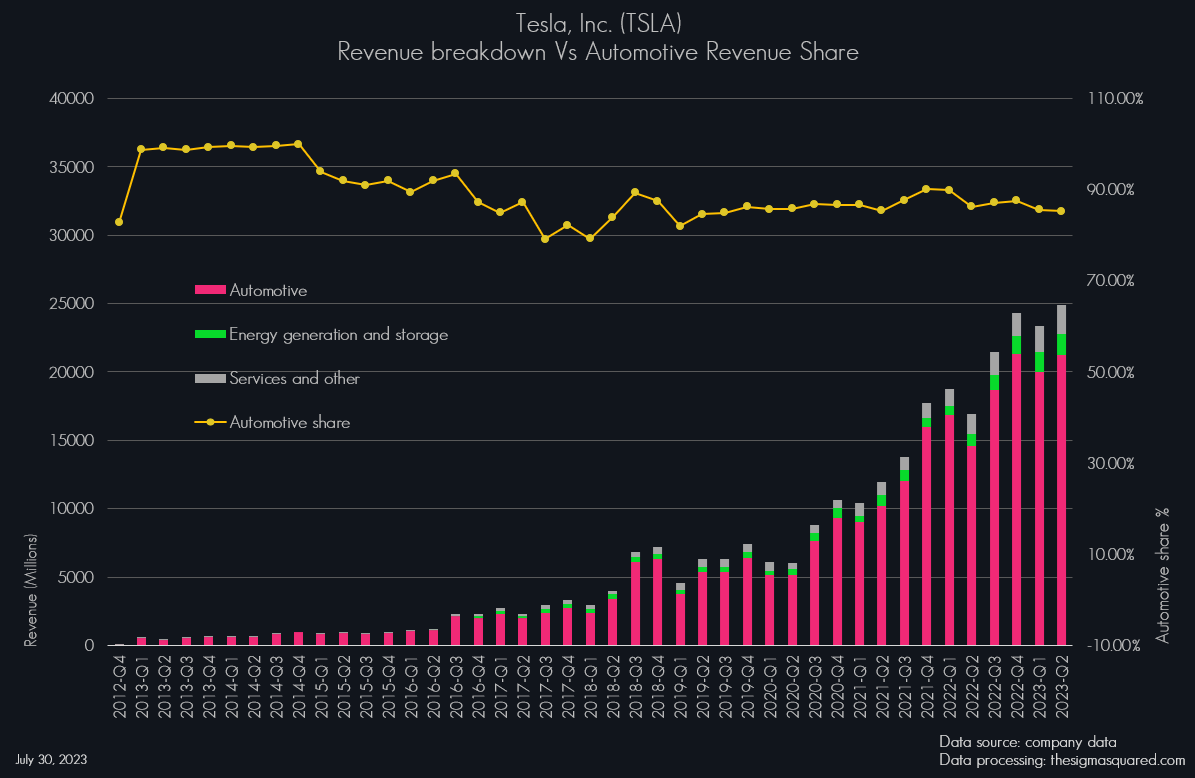Click the green Energy generation legend swatch
The image size is (1195, 778).
210,334
